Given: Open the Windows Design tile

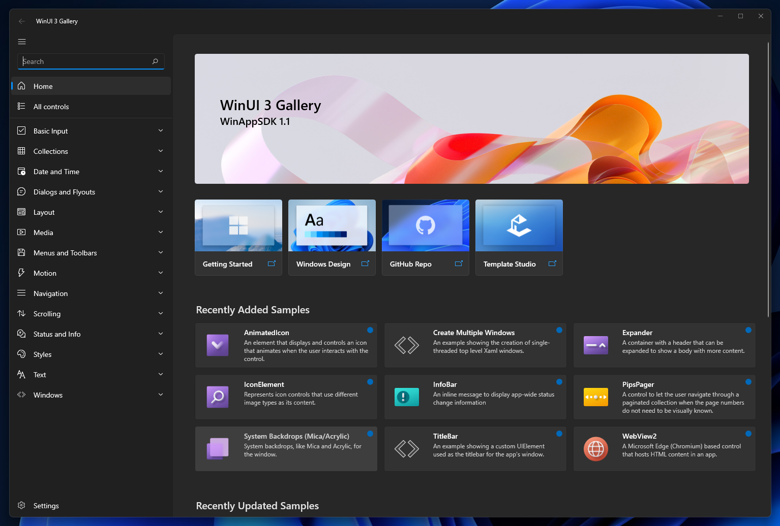Looking at the screenshot, I should point(332,237).
